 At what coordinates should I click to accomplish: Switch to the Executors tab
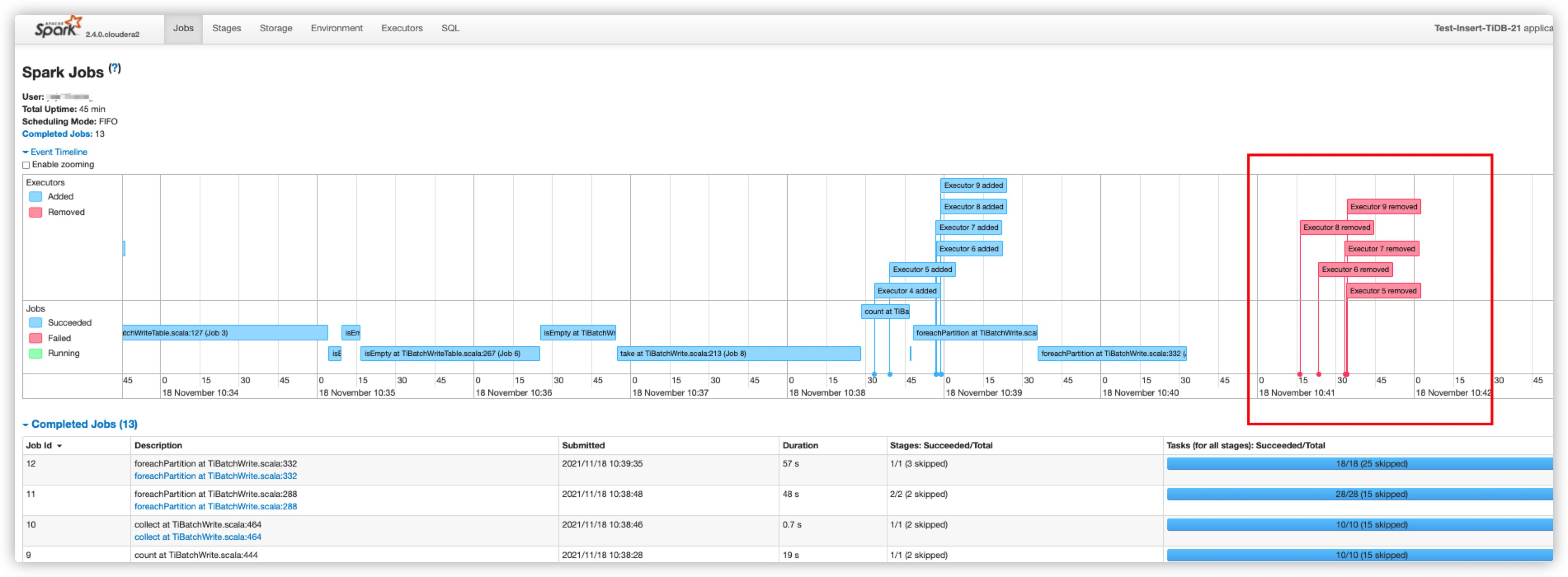(401, 28)
